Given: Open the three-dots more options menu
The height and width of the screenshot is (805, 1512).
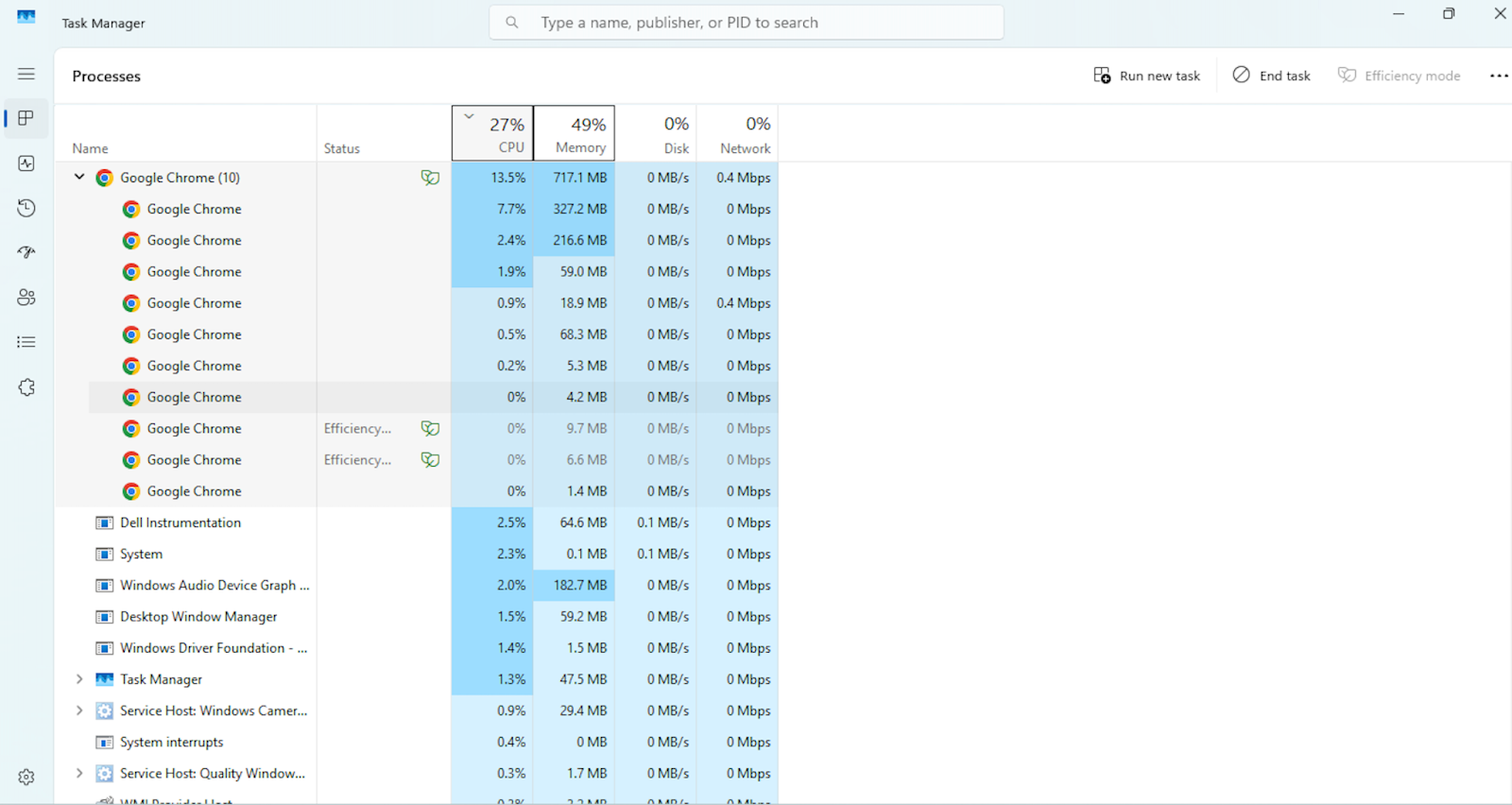Looking at the screenshot, I should point(1499,76).
